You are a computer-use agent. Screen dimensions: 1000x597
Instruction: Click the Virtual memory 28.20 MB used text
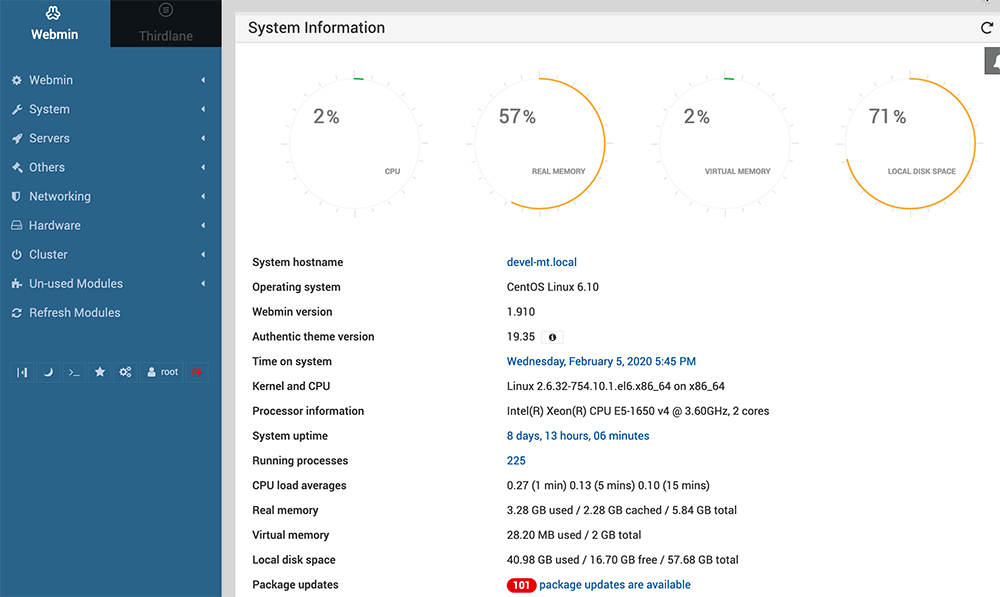point(574,535)
